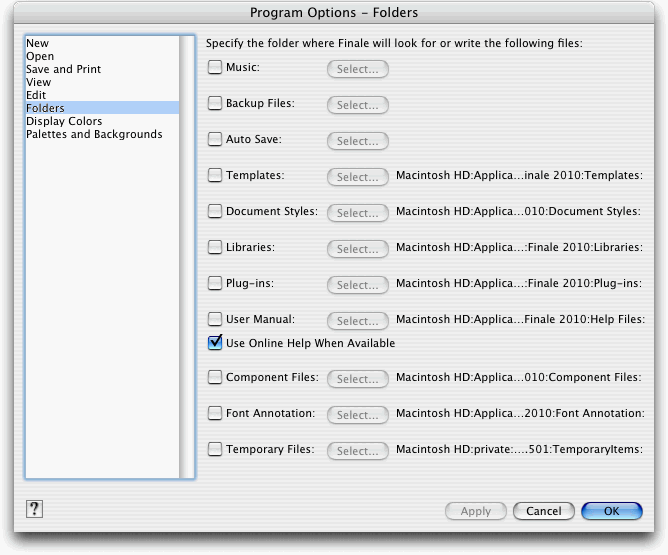Enable the Component Files checkbox
Viewport: 668px width, 555px height.
click(215, 377)
